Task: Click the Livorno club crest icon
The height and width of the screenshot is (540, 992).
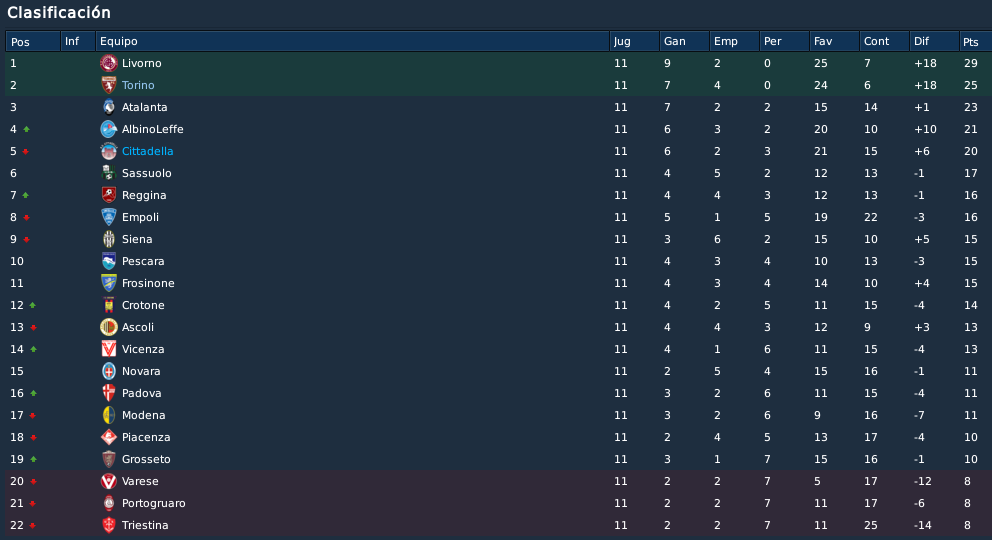Action: pyautogui.click(x=109, y=63)
